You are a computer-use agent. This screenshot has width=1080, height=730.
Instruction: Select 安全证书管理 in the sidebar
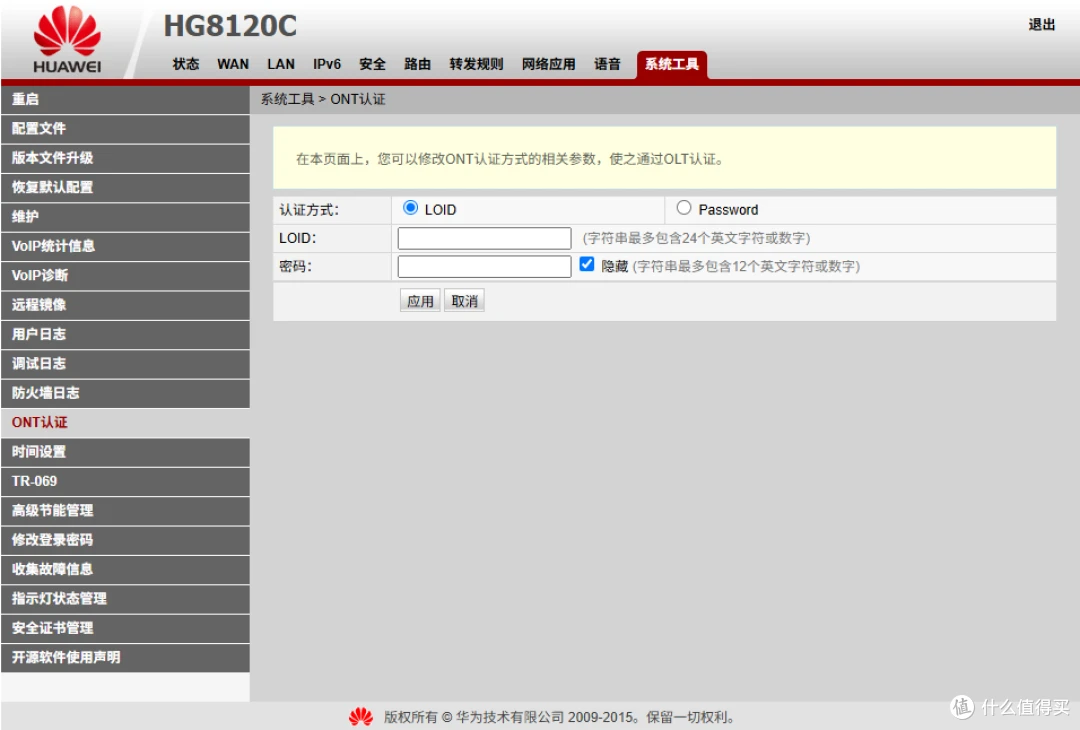[x=125, y=628]
